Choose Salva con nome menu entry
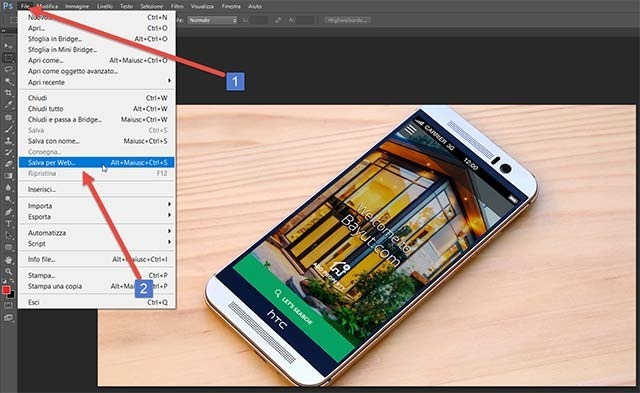The image size is (640, 393). tap(96, 141)
